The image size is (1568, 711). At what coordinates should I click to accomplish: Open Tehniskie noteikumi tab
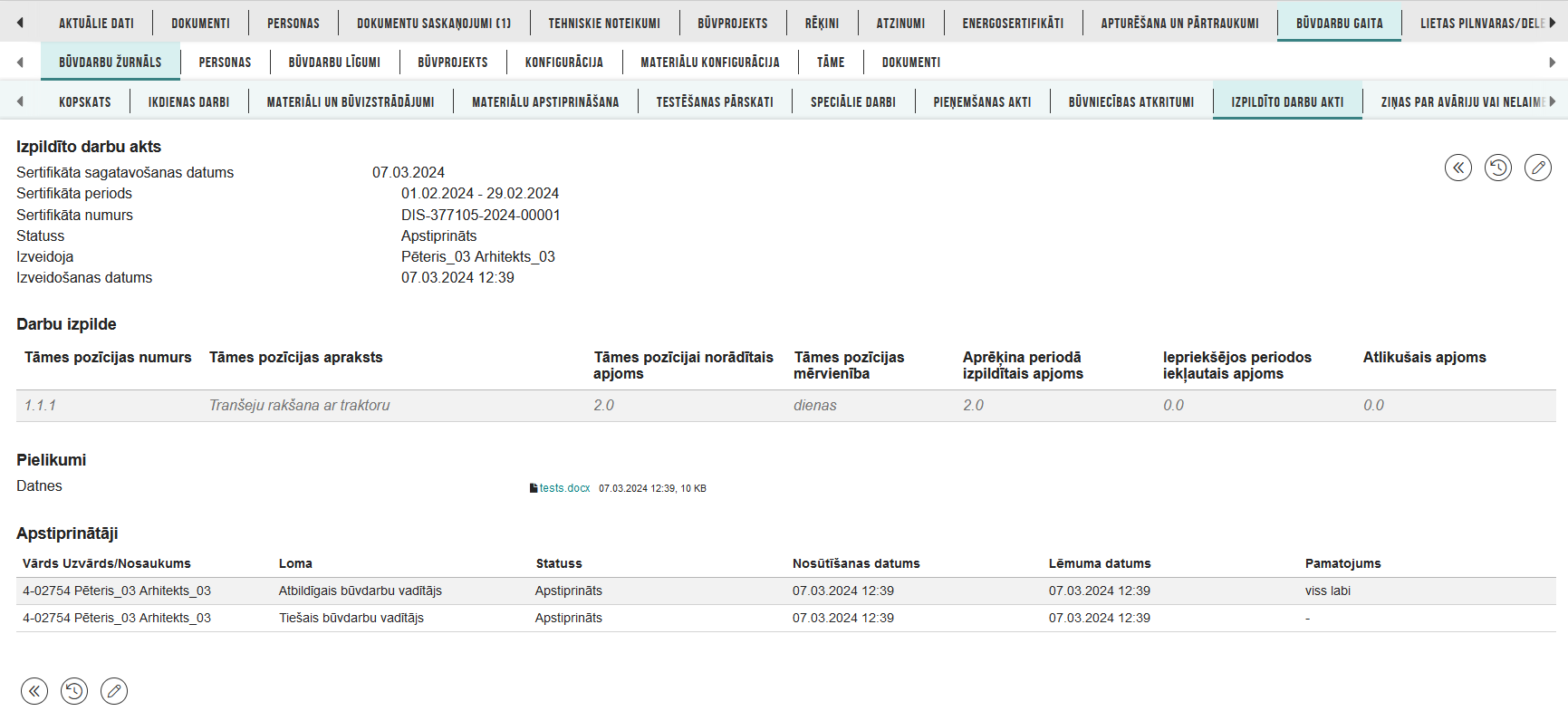[604, 23]
